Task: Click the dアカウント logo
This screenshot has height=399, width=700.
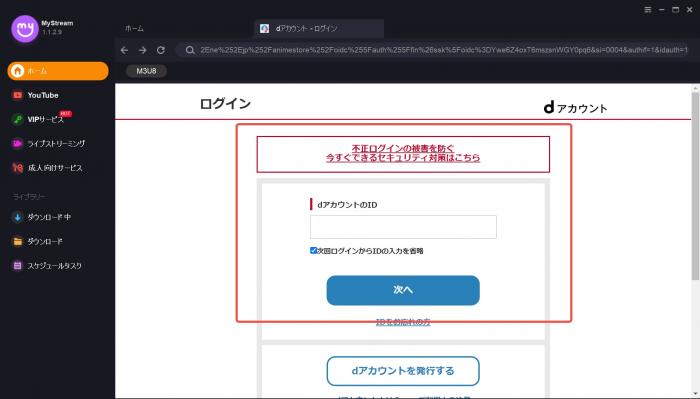Action: coord(575,108)
